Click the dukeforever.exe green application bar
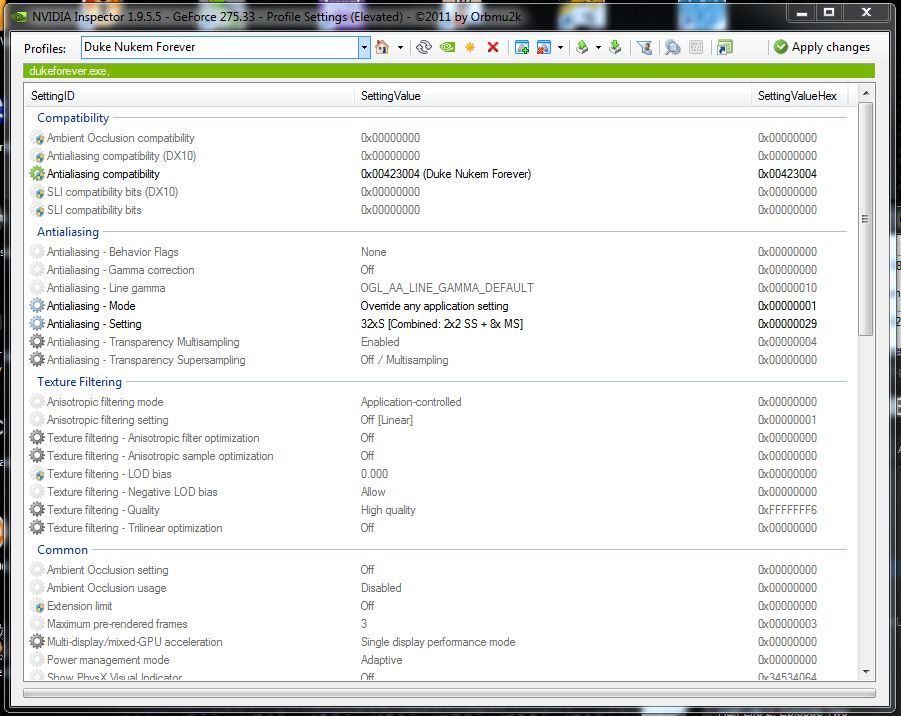This screenshot has width=901, height=716. 449,71
